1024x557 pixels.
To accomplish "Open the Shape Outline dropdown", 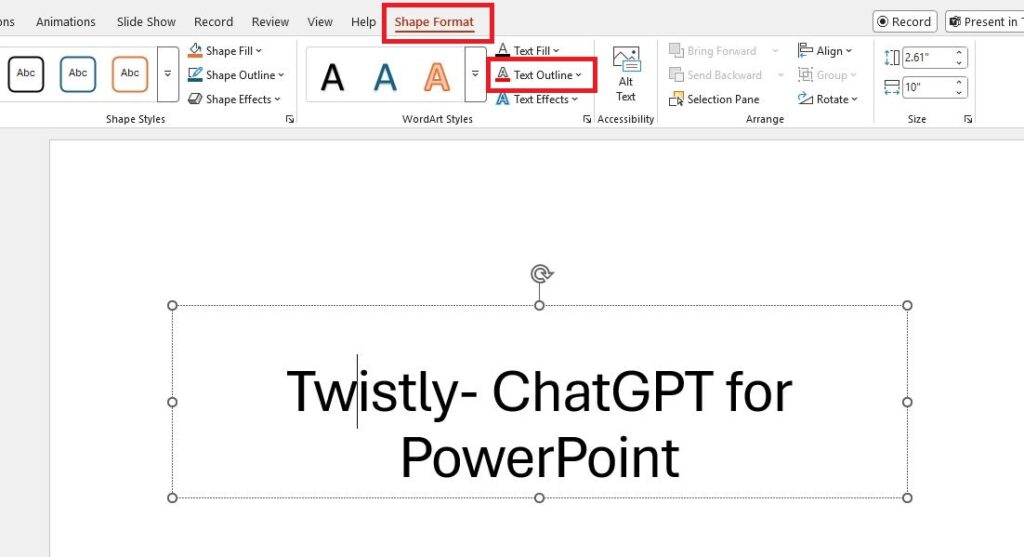I will click(236, 75).
